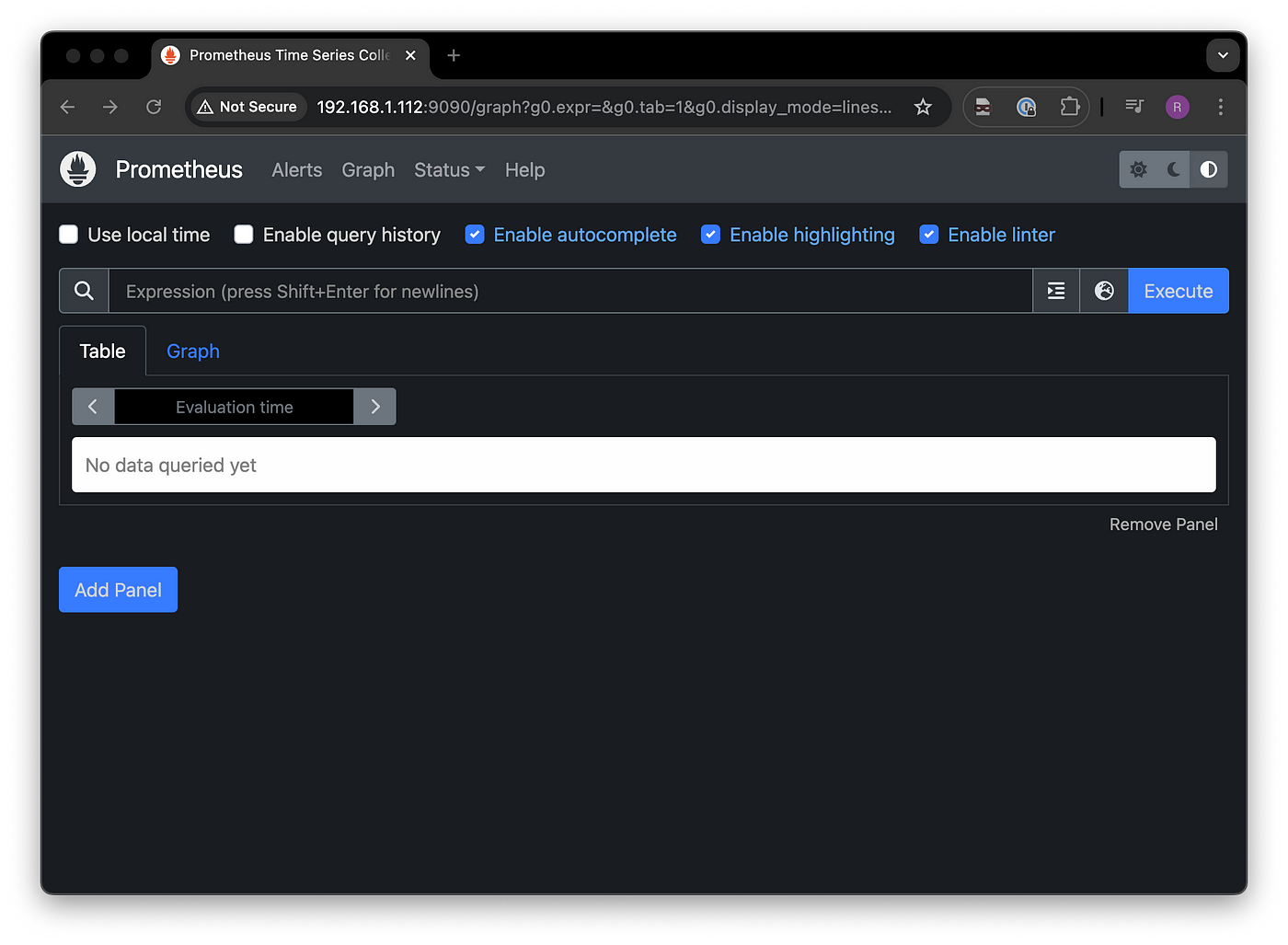Click Remove Panel link
1288x945 pixels.
pos(1163,524)
